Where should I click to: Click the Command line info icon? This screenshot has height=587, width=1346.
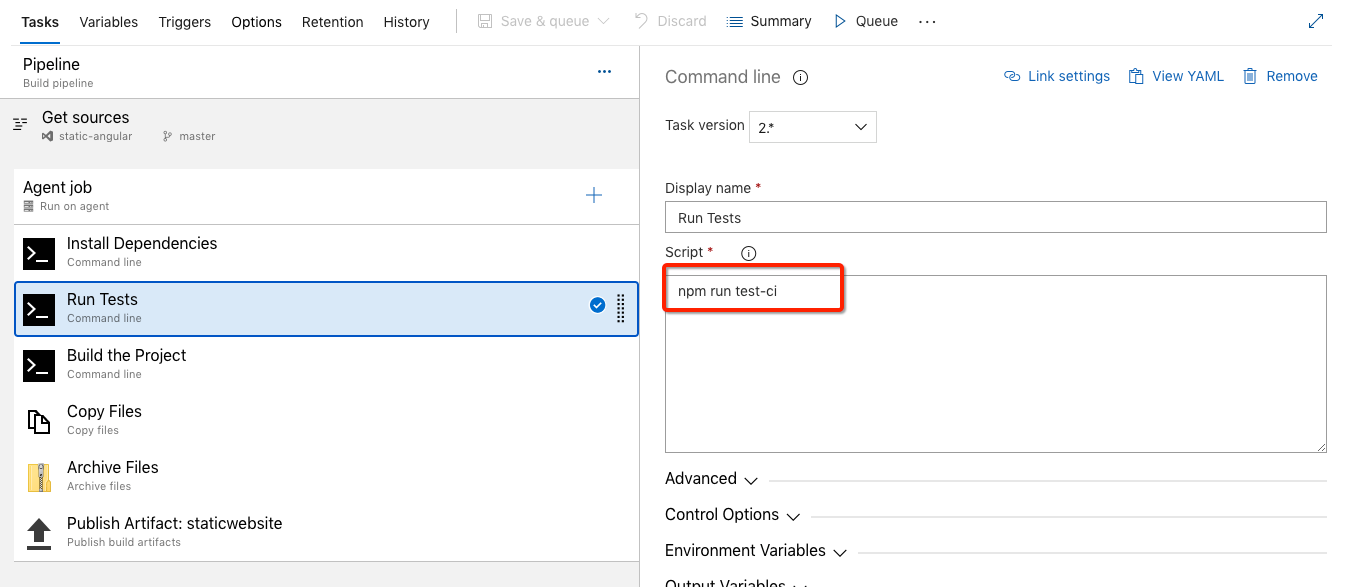pos(800,78)
